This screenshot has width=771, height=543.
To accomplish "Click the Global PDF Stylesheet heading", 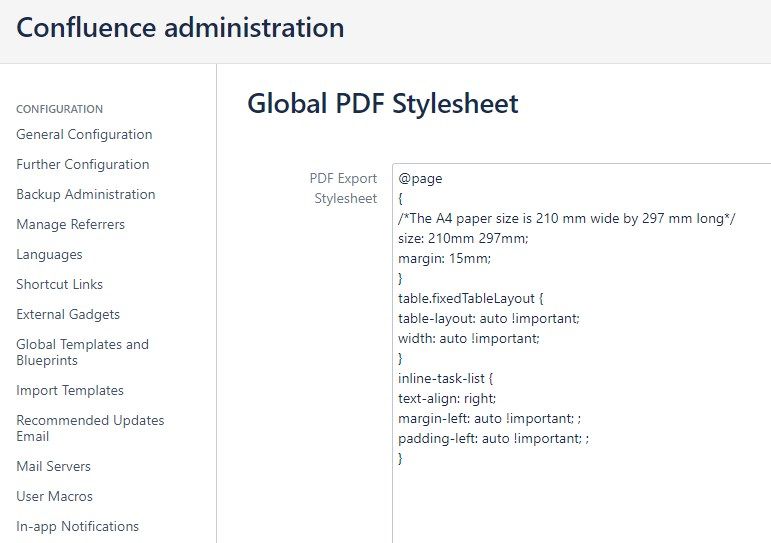I will coord(383,104).
